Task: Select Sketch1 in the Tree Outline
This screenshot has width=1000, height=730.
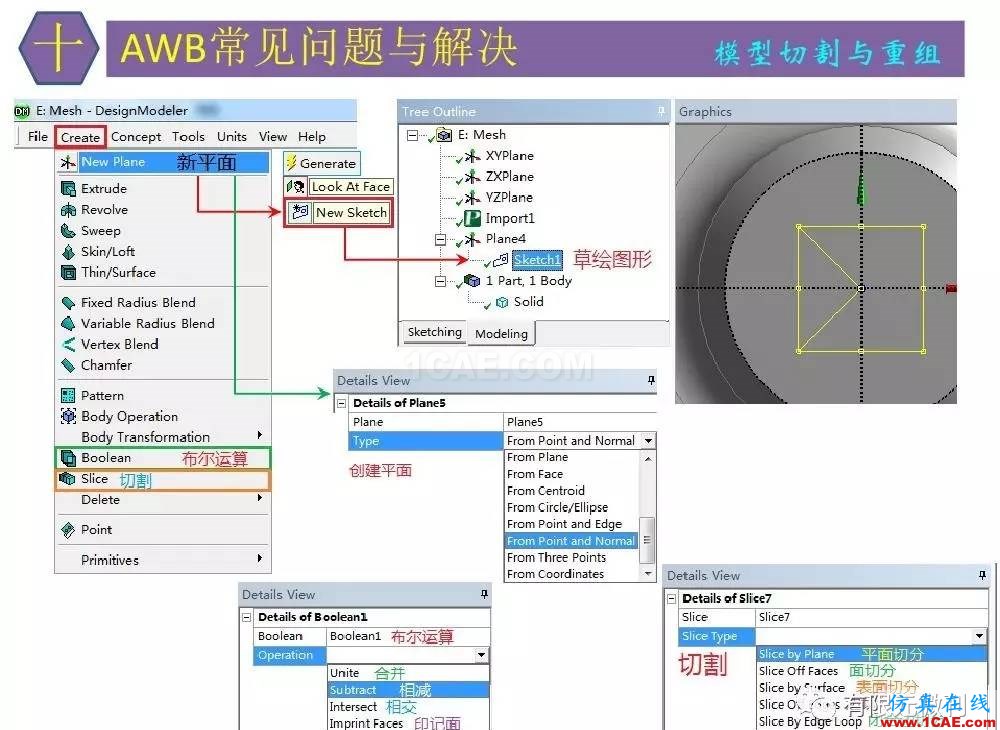Action: 537,260
